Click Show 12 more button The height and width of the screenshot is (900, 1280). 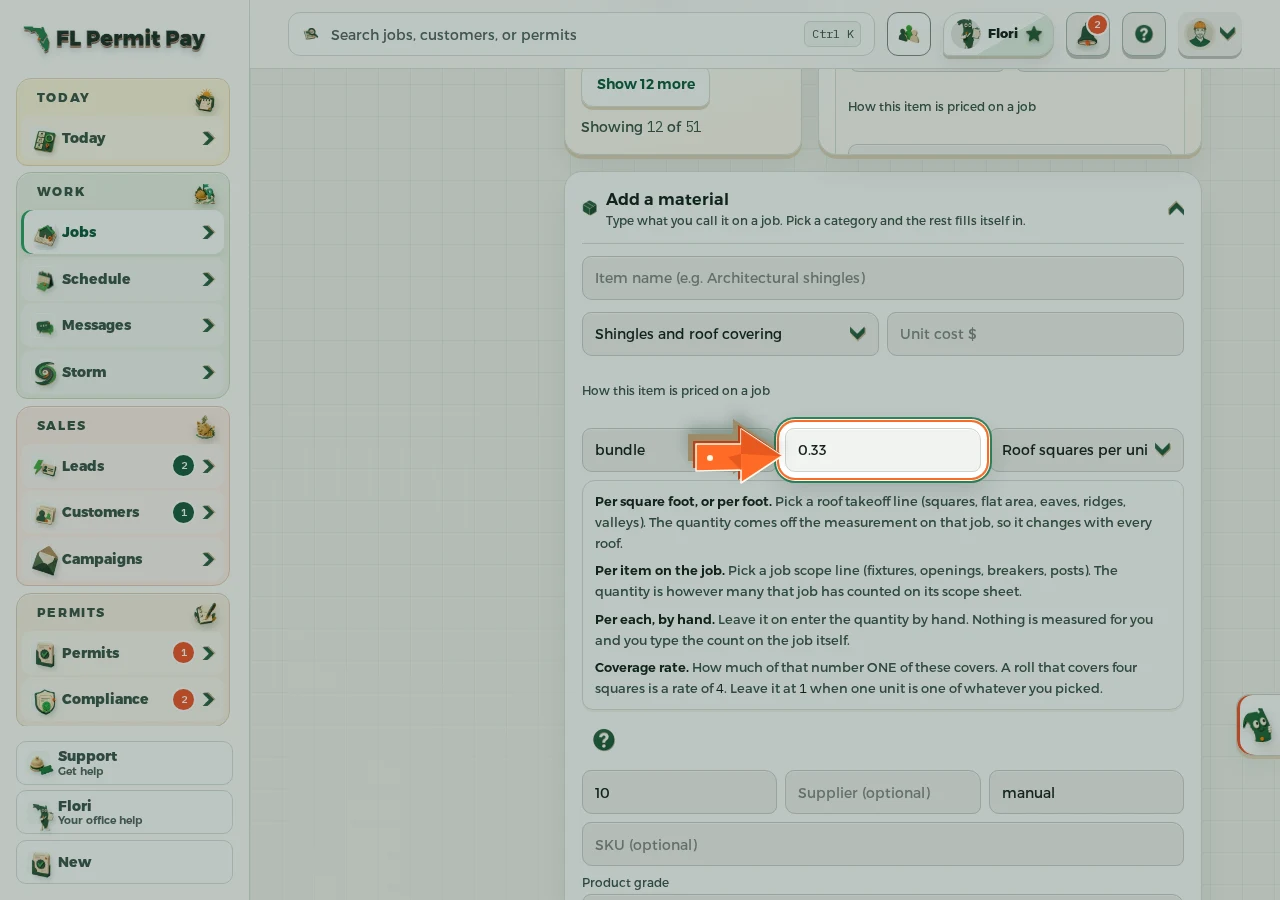[645, 85]
